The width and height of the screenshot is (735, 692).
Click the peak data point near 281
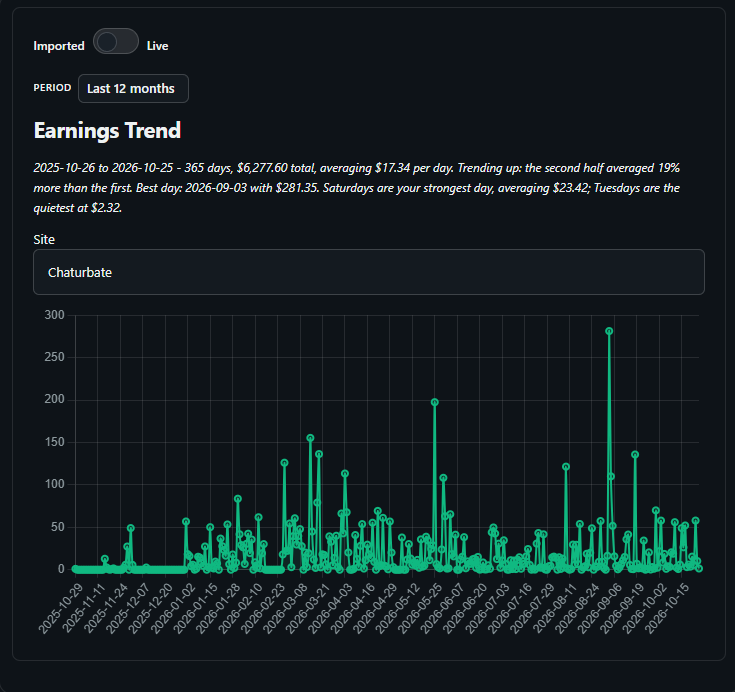click(609, 331)
